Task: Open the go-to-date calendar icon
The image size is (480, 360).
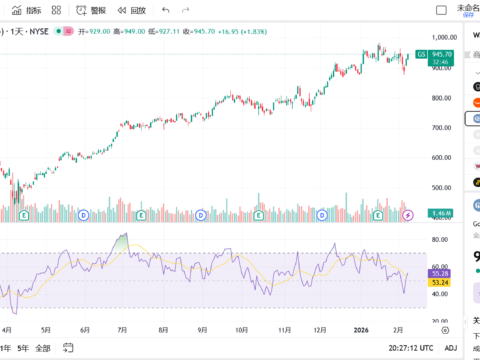Action: pyautogui.click(x=68, y=348)
